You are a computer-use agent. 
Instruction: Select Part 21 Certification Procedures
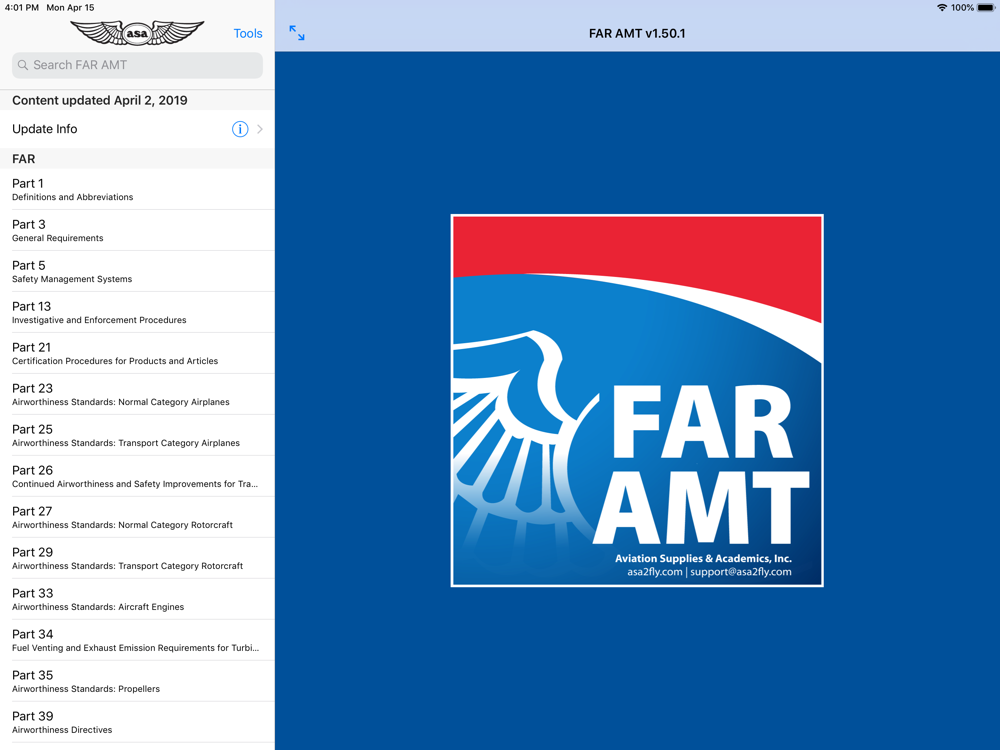[137, 353]
